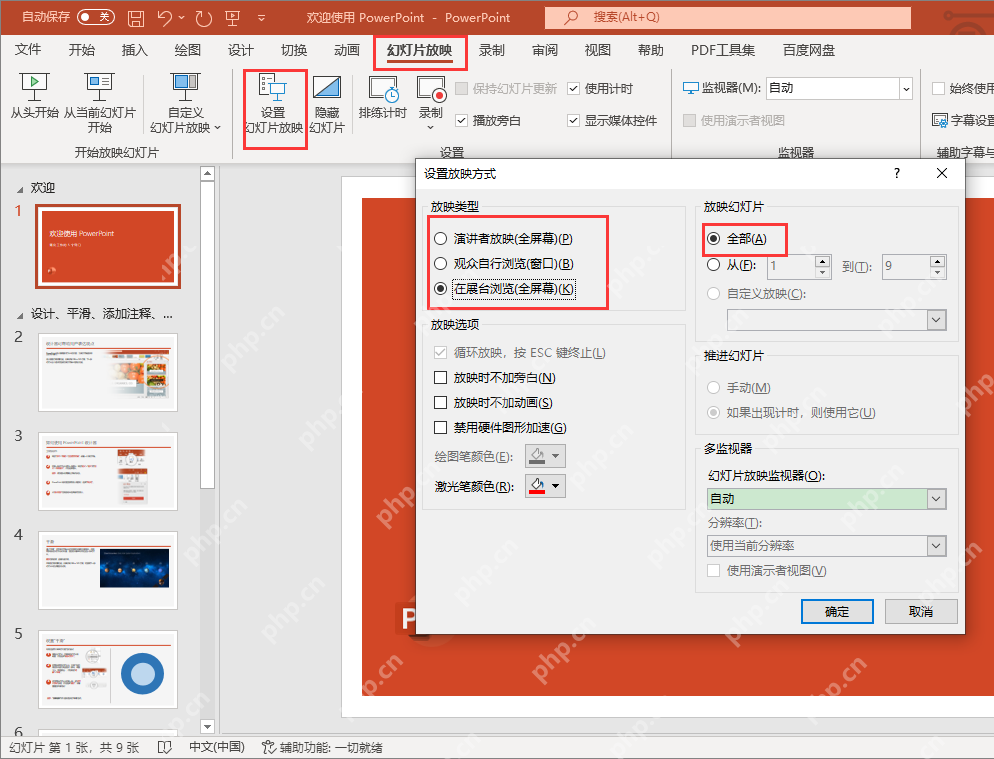994x759 pixels.
Task: Click the Redo icon in title bar
Action: coord(203,18)
